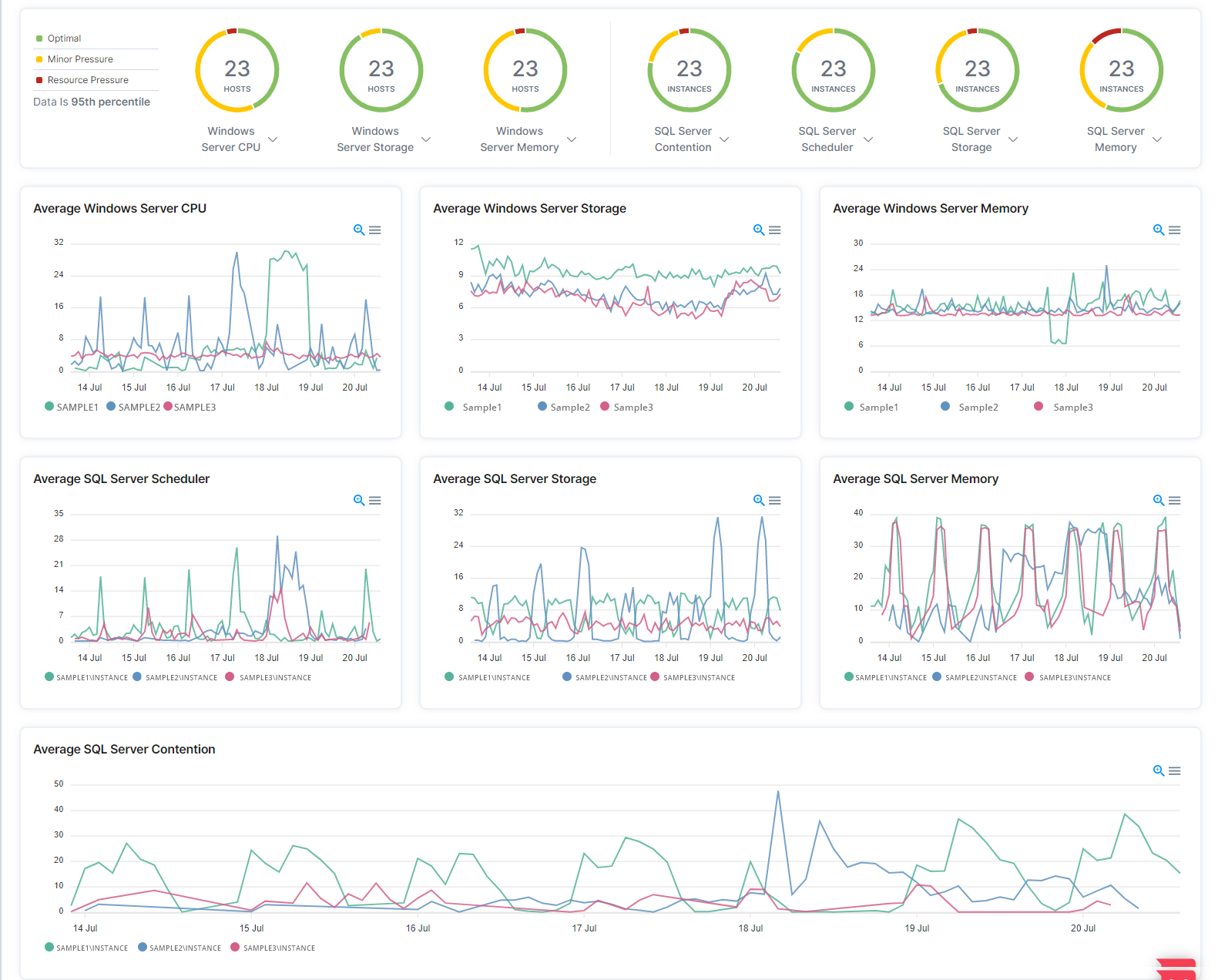The height and width of the screenshot is (980, 1218).
Task: Click the red chat widget at bottom right
Action: [x=1176, y=968]
